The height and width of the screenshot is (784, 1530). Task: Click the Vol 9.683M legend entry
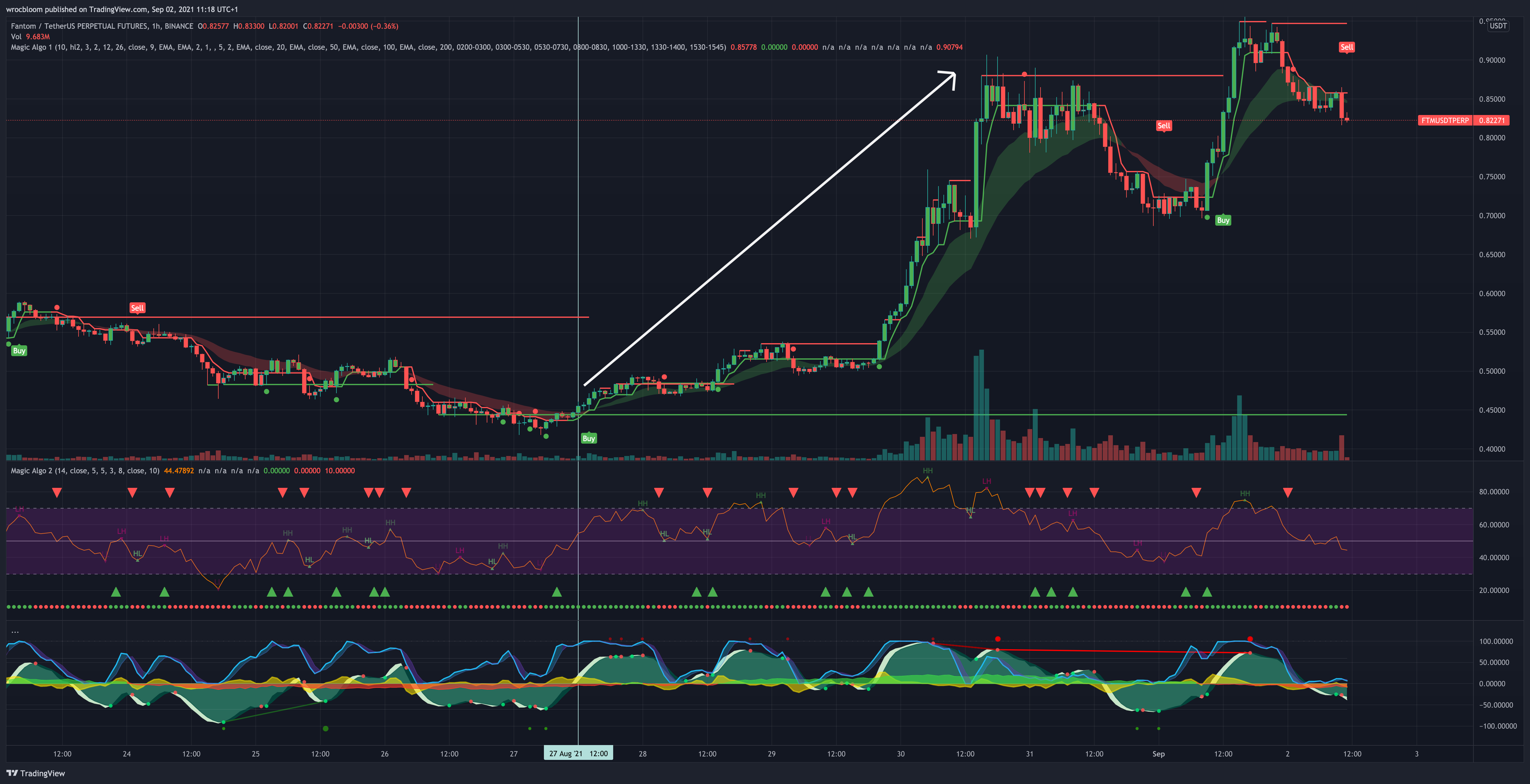[30, 37]
